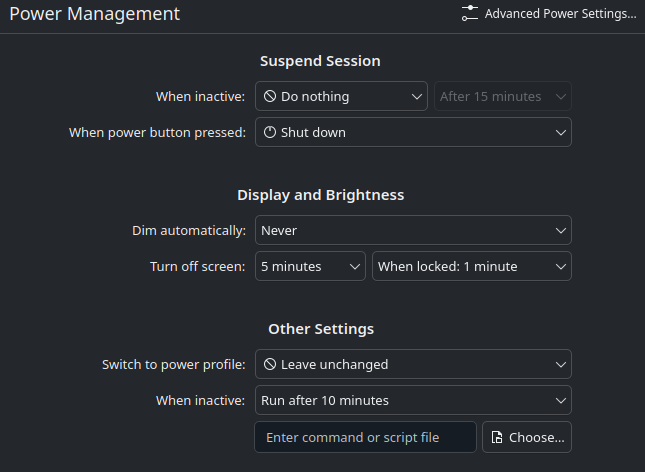Image resolution: width=645 pixels, height=472 pixels.
Task: Open When power button pressed dropdown
Action: coord(413,132)
